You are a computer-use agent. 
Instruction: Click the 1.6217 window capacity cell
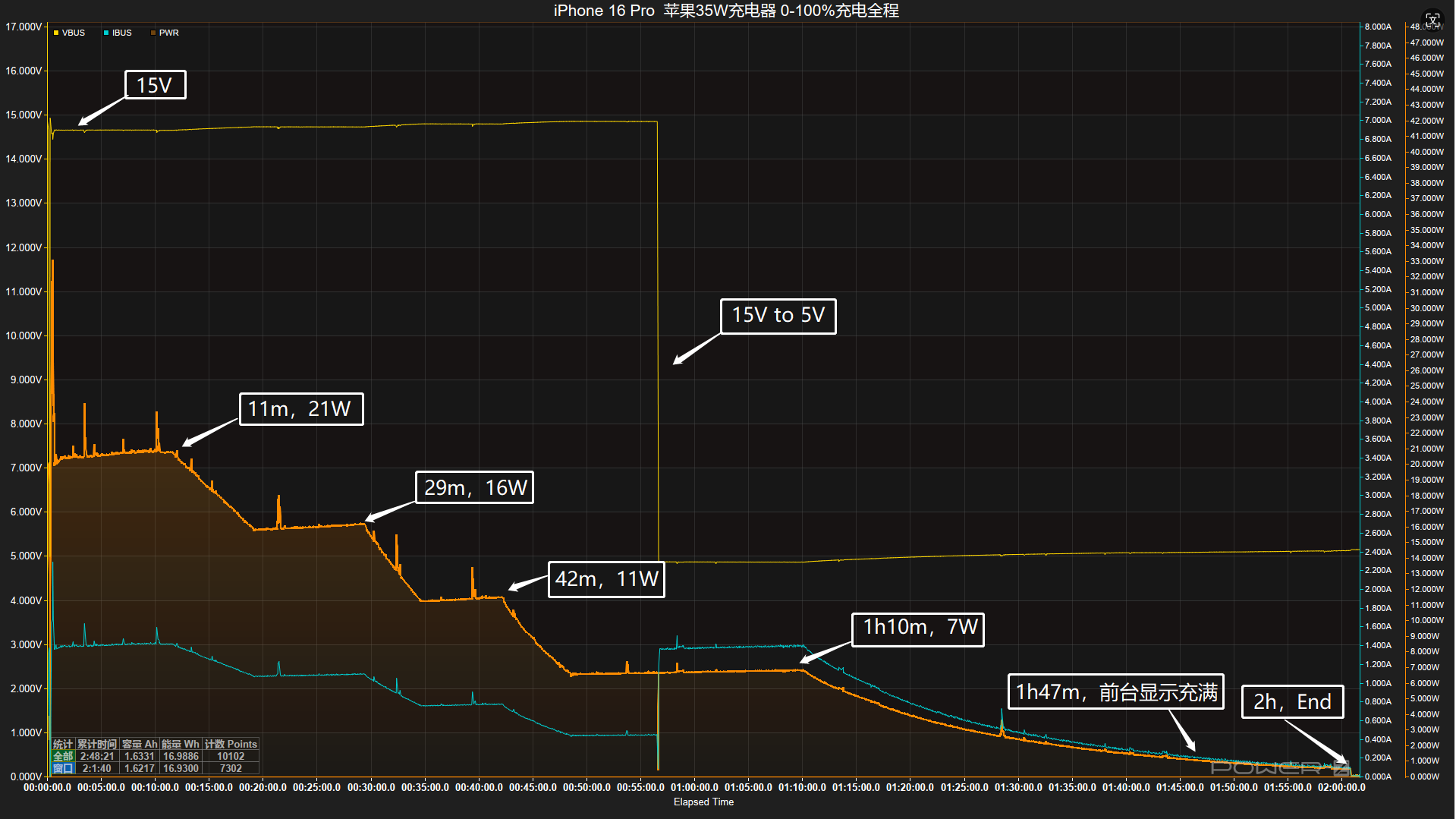point(140,768)
